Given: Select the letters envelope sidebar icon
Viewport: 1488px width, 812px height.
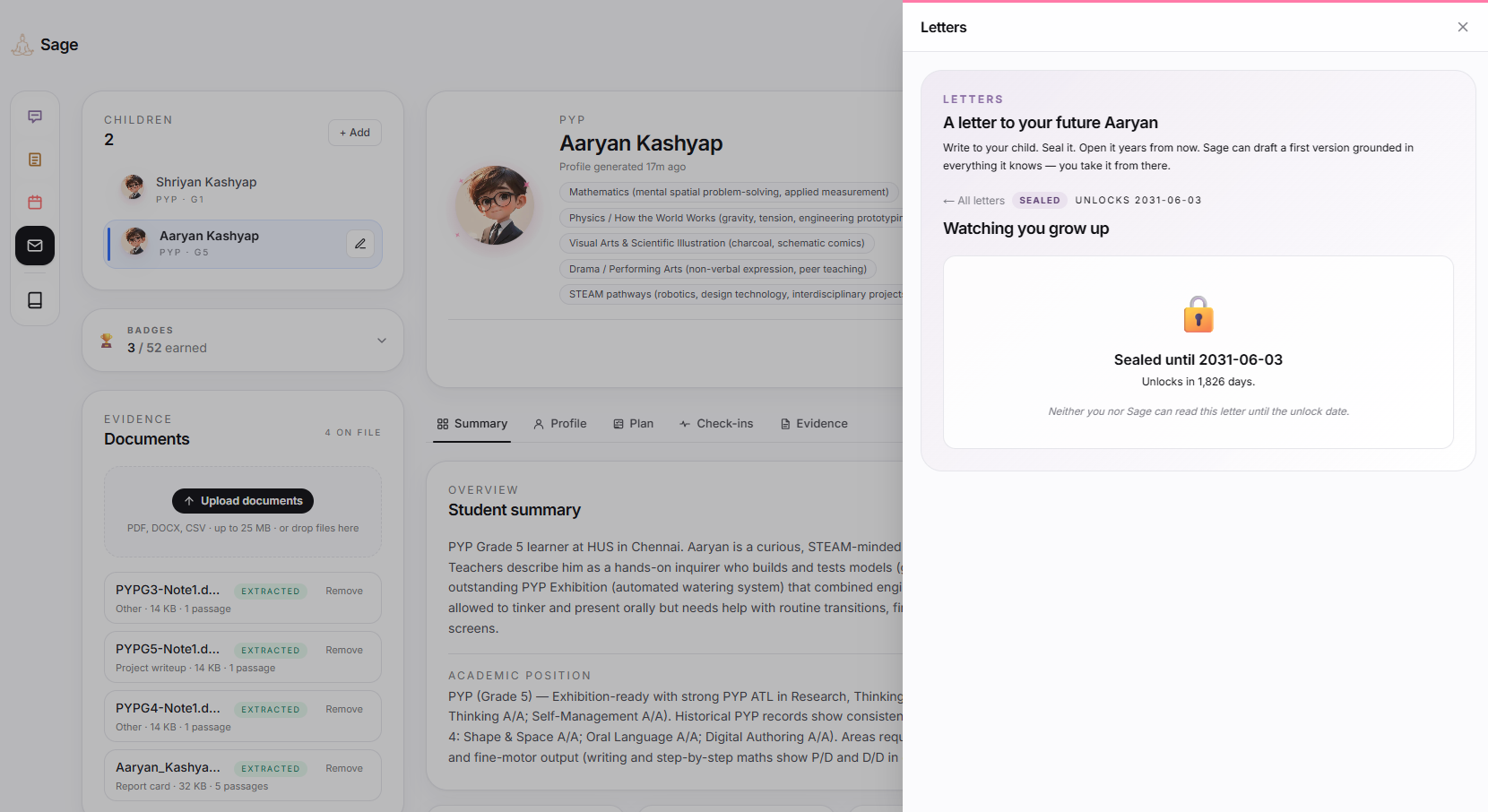Looking at the screenshot, I should tap(35, 246).
